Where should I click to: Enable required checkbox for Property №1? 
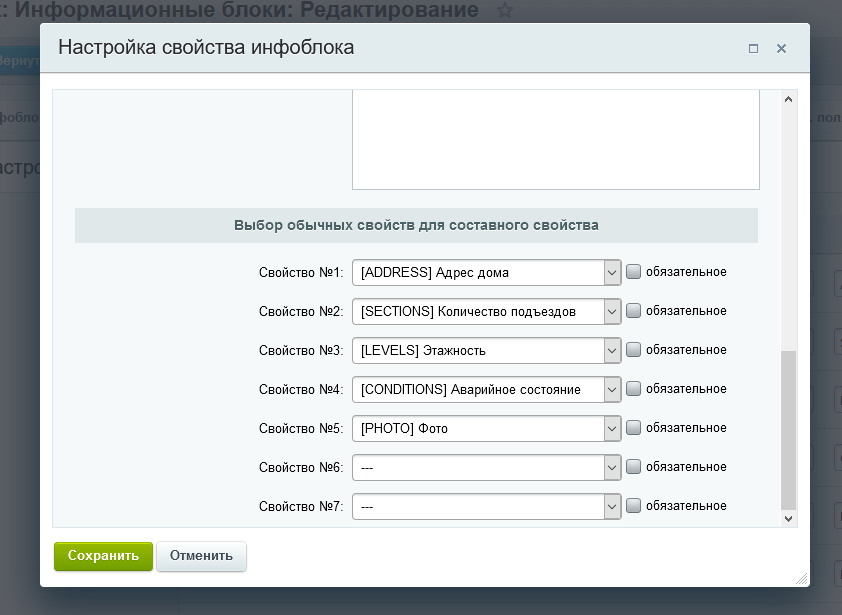(633, 272)
